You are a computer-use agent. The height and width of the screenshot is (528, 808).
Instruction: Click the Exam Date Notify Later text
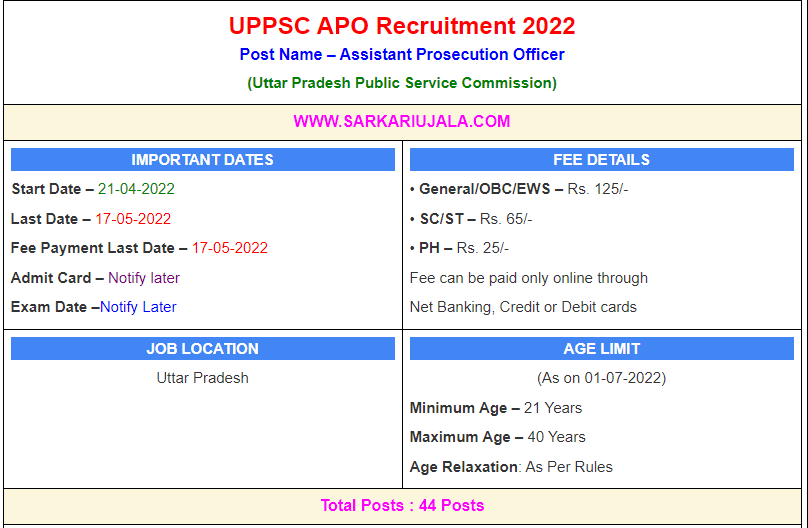(x=138, y=307)
